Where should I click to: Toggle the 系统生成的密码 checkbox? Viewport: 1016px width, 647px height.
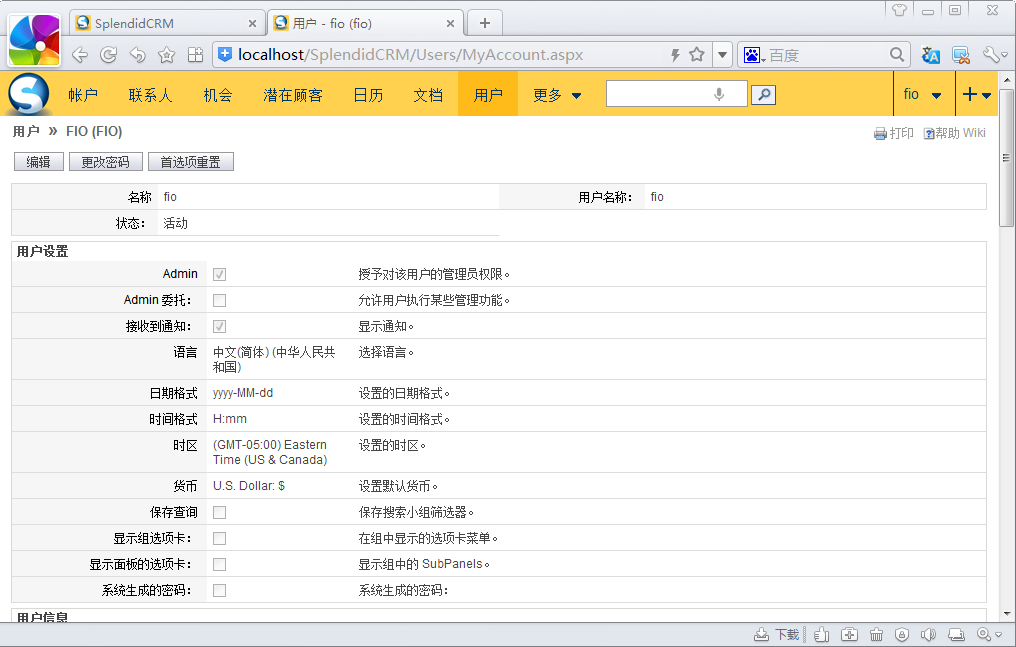coord(220,590)
